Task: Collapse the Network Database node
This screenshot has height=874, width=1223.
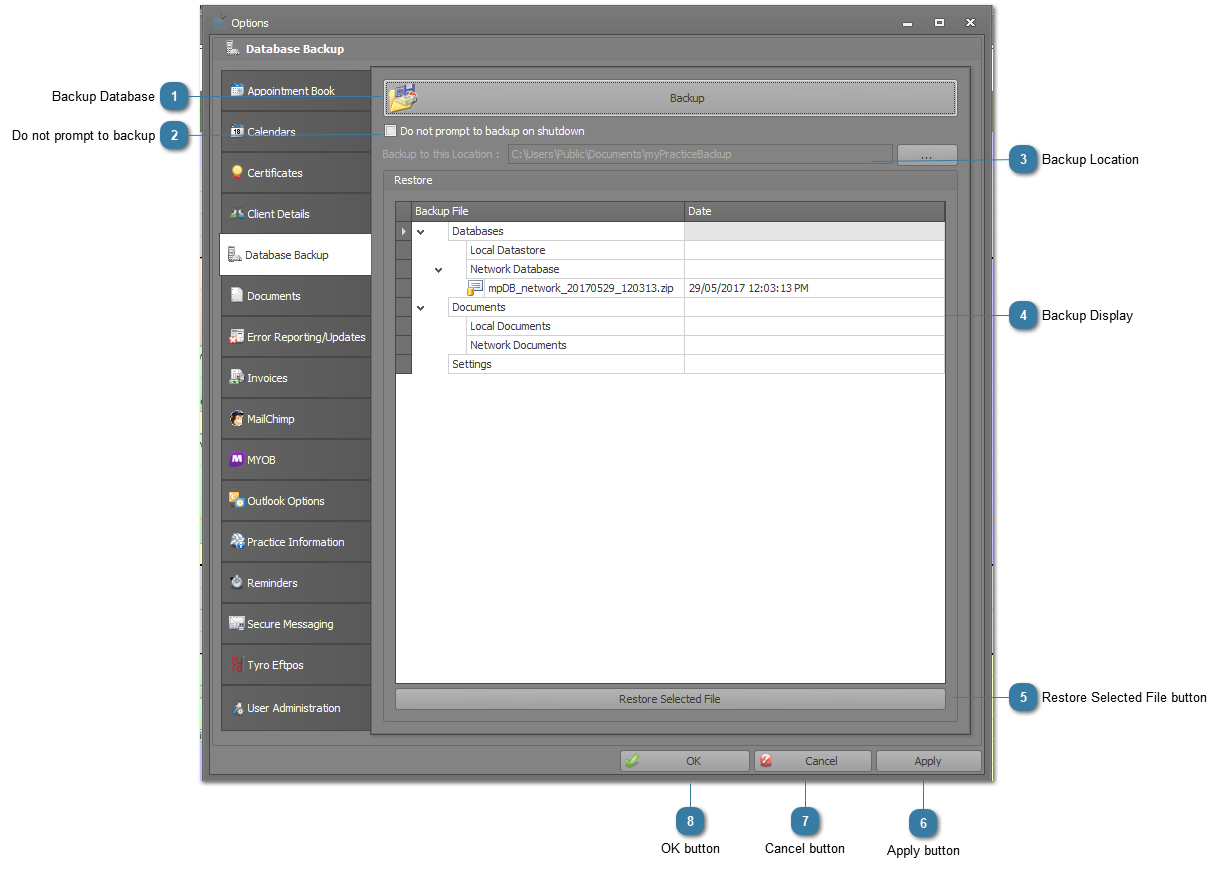Action: [438, 270]
